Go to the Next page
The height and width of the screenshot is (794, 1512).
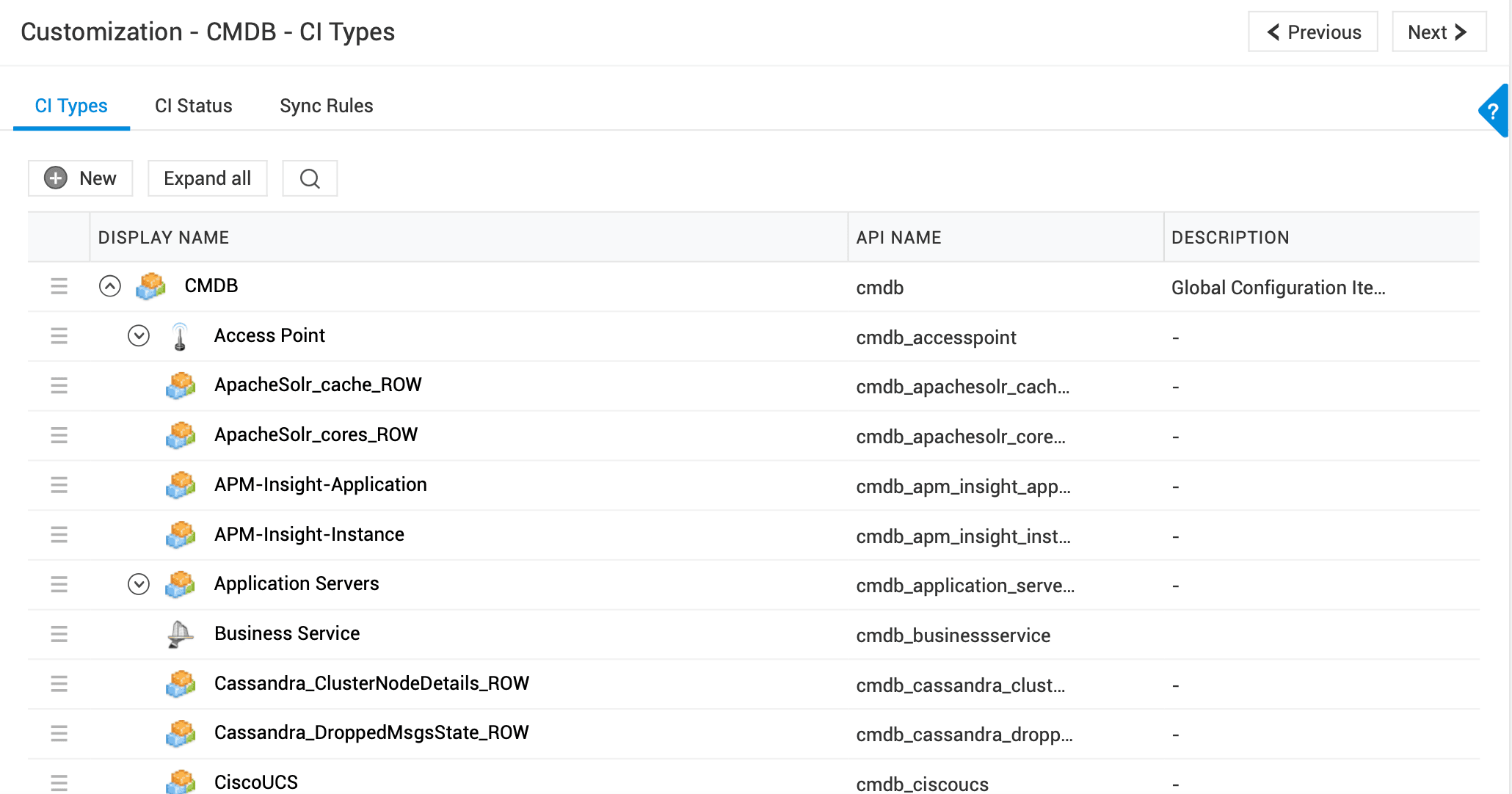(x=1438, y=32)
